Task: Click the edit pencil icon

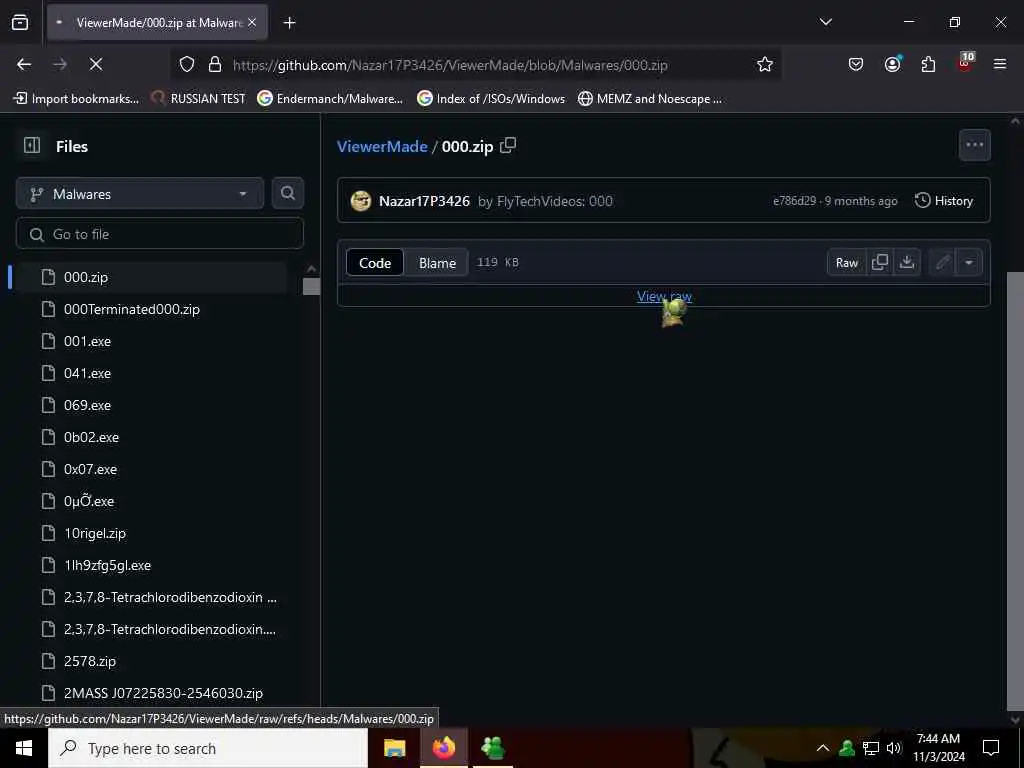Action: pos(942,263)
